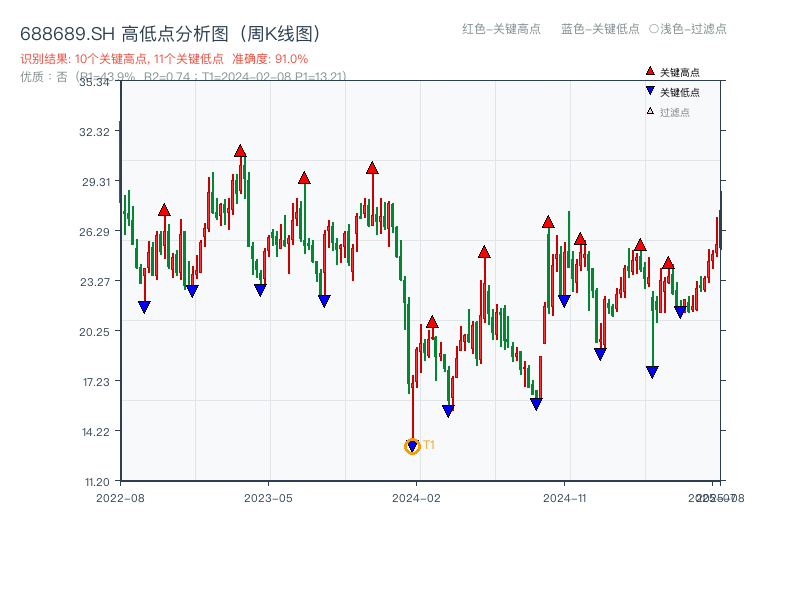Select the last red high marker near 24.3
The image size is (800, 600).
tap(668, 263)
